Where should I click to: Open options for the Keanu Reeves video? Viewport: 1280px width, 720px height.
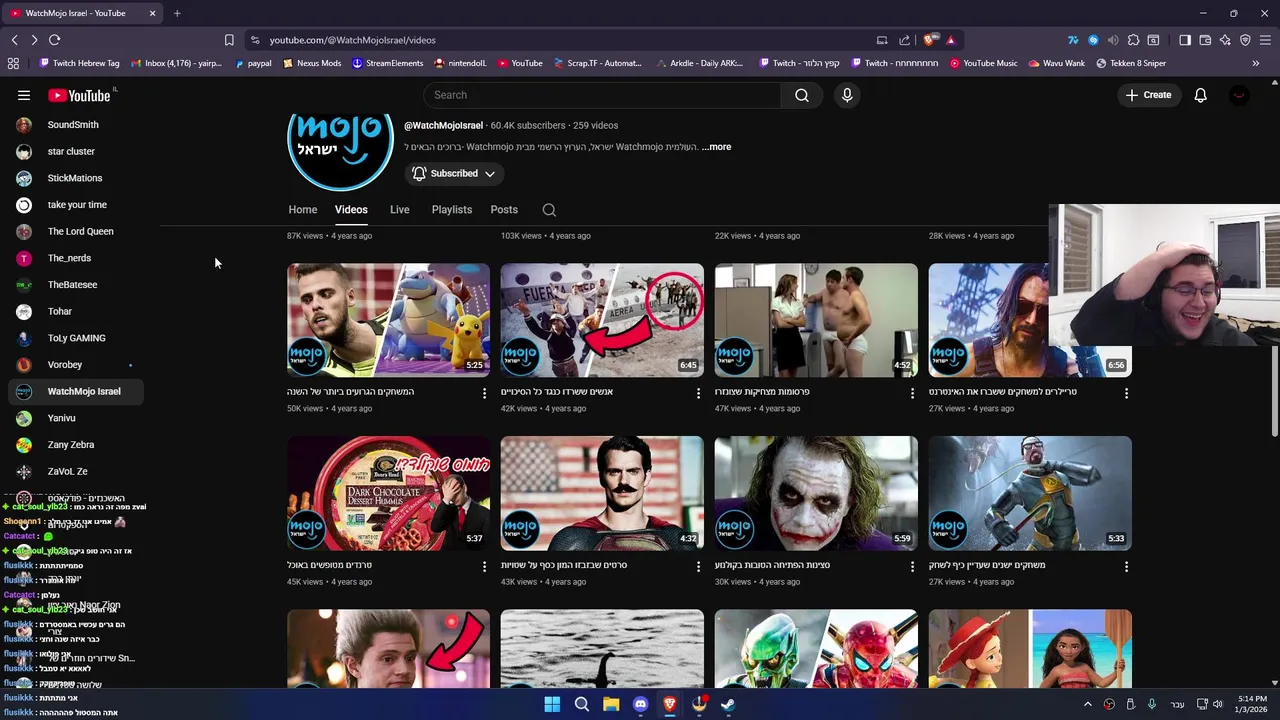tap(1126, 393)
